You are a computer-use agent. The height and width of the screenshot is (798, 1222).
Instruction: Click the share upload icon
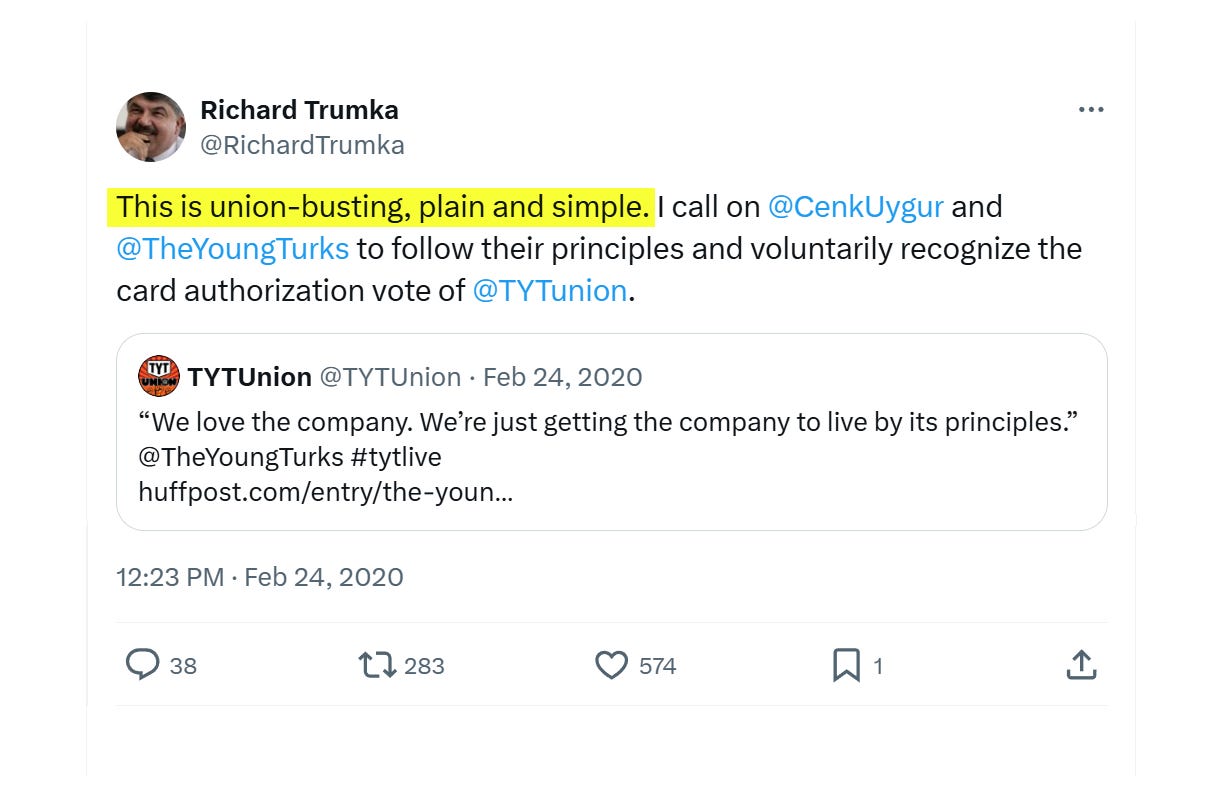[1081, 665]
